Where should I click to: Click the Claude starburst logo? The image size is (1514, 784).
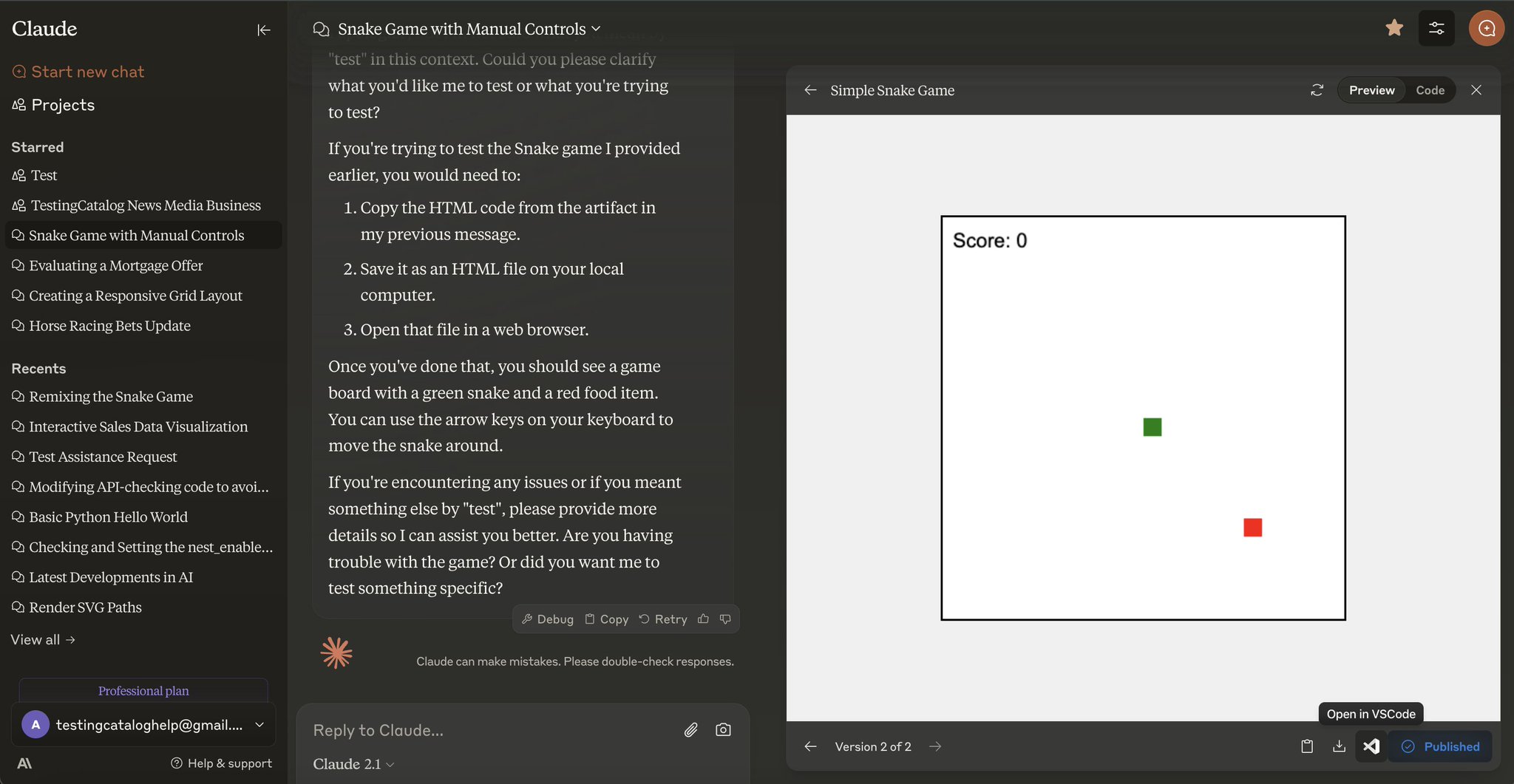pyautogui.click(x=336, y=653)
